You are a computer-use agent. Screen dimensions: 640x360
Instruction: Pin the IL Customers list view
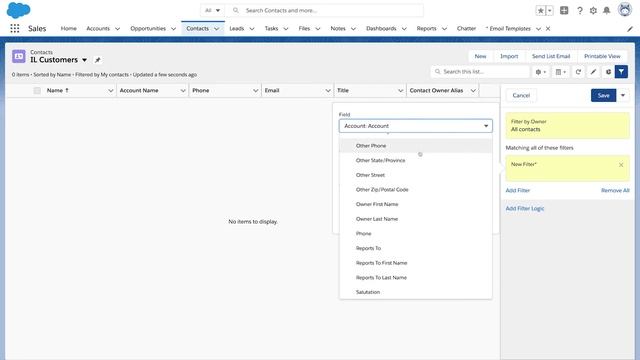(x=98, y=60)
